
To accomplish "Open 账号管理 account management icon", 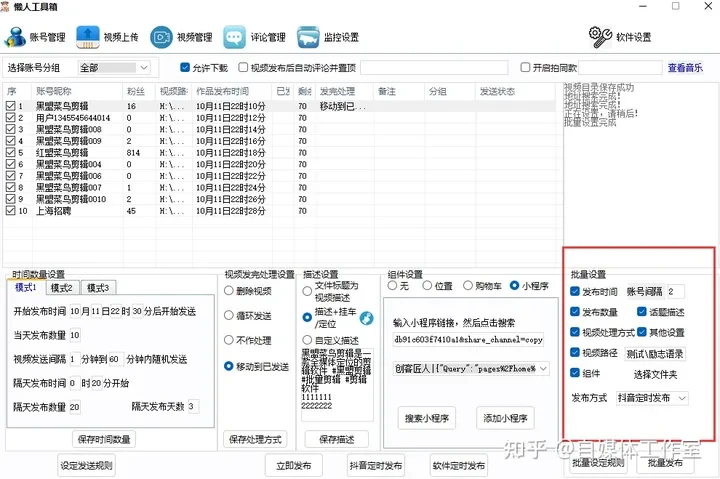I will coord(15,37).
